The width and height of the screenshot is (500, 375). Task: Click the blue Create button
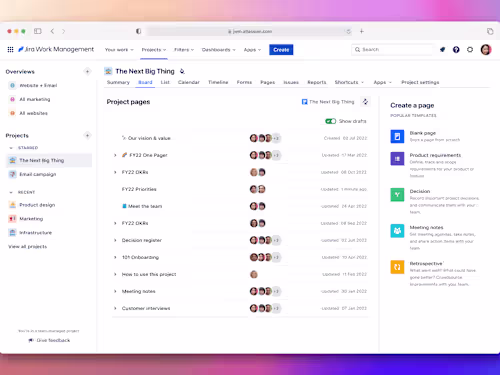click(x=281, y=50)
